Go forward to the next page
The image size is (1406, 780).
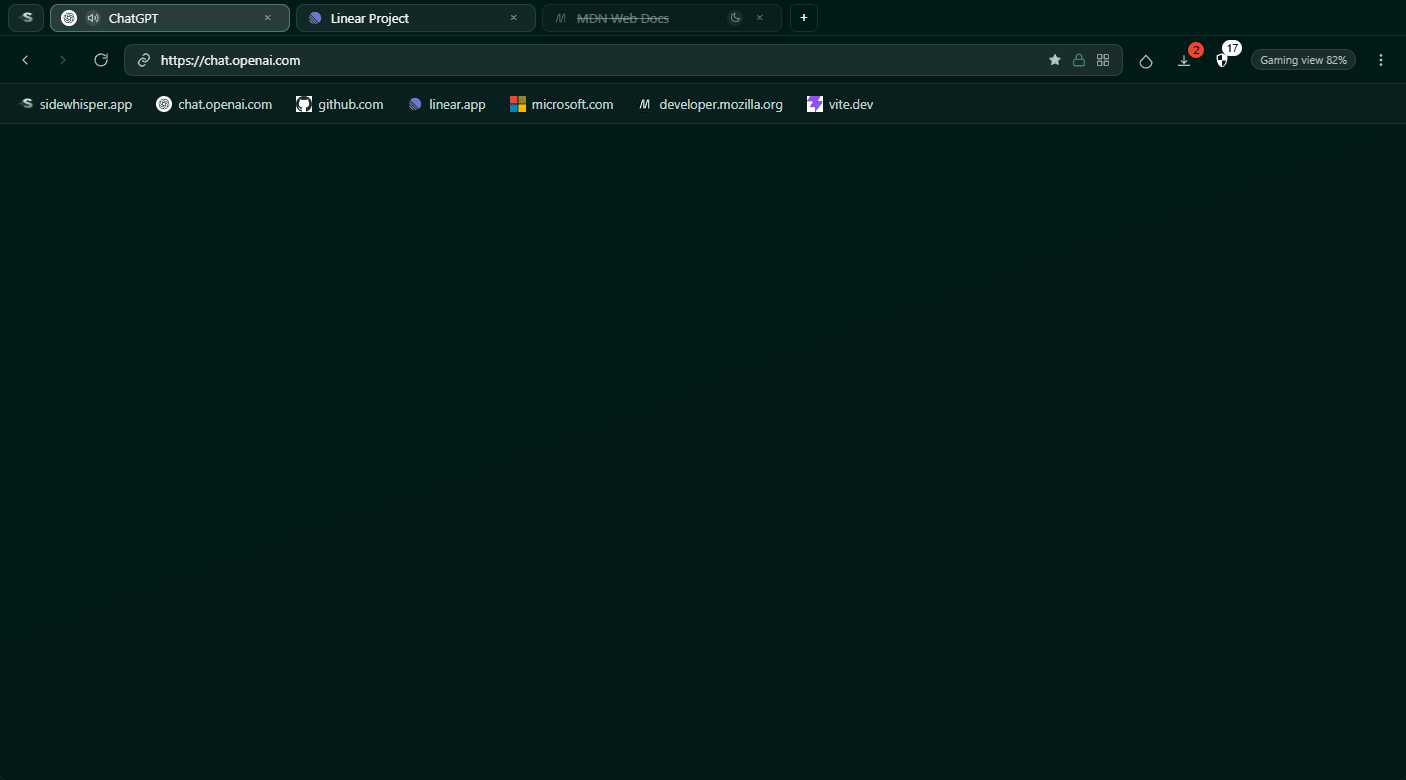click(63, 60)
